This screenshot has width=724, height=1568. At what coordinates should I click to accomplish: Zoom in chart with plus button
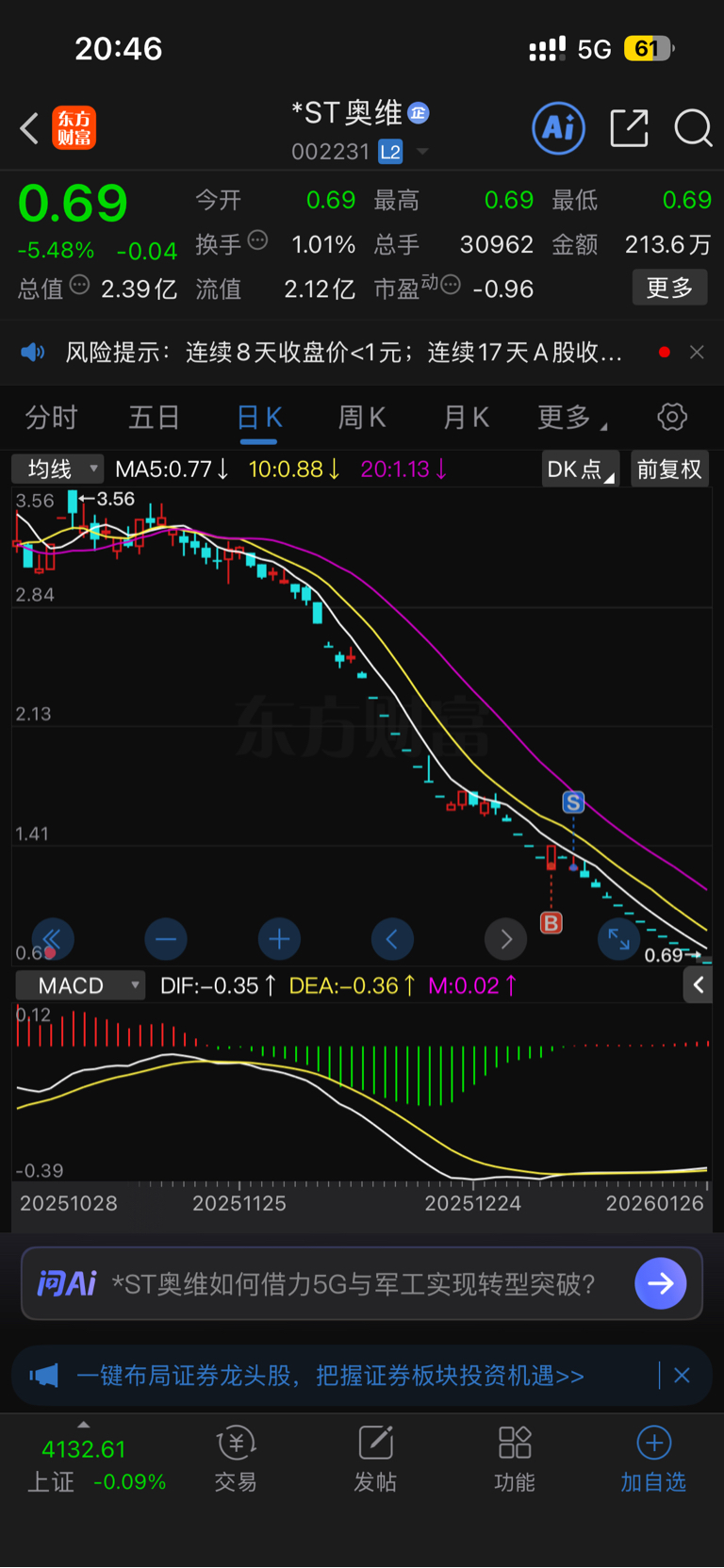[279, 939]
